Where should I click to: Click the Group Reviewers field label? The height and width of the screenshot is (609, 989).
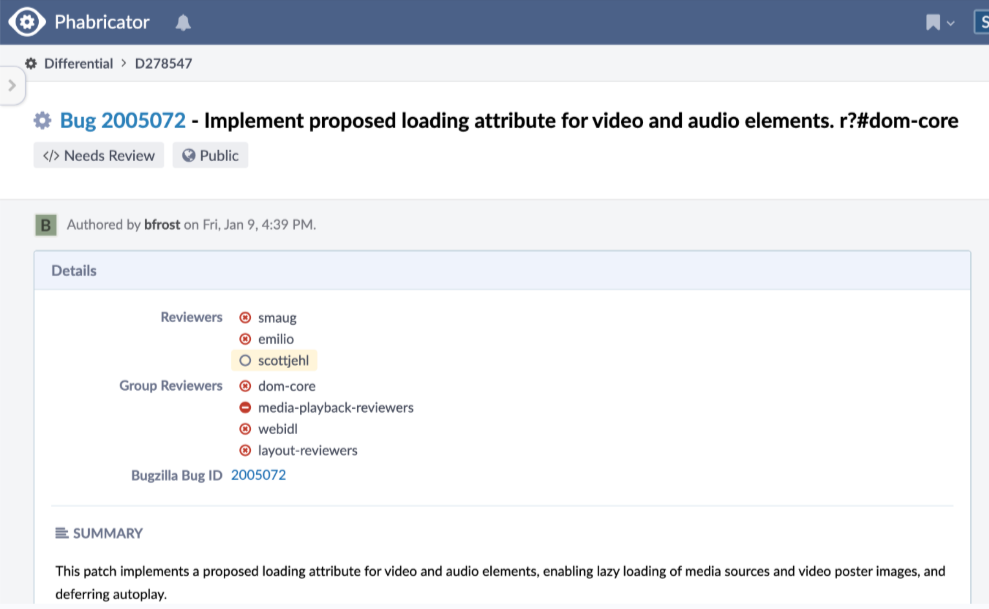[170, 385]
